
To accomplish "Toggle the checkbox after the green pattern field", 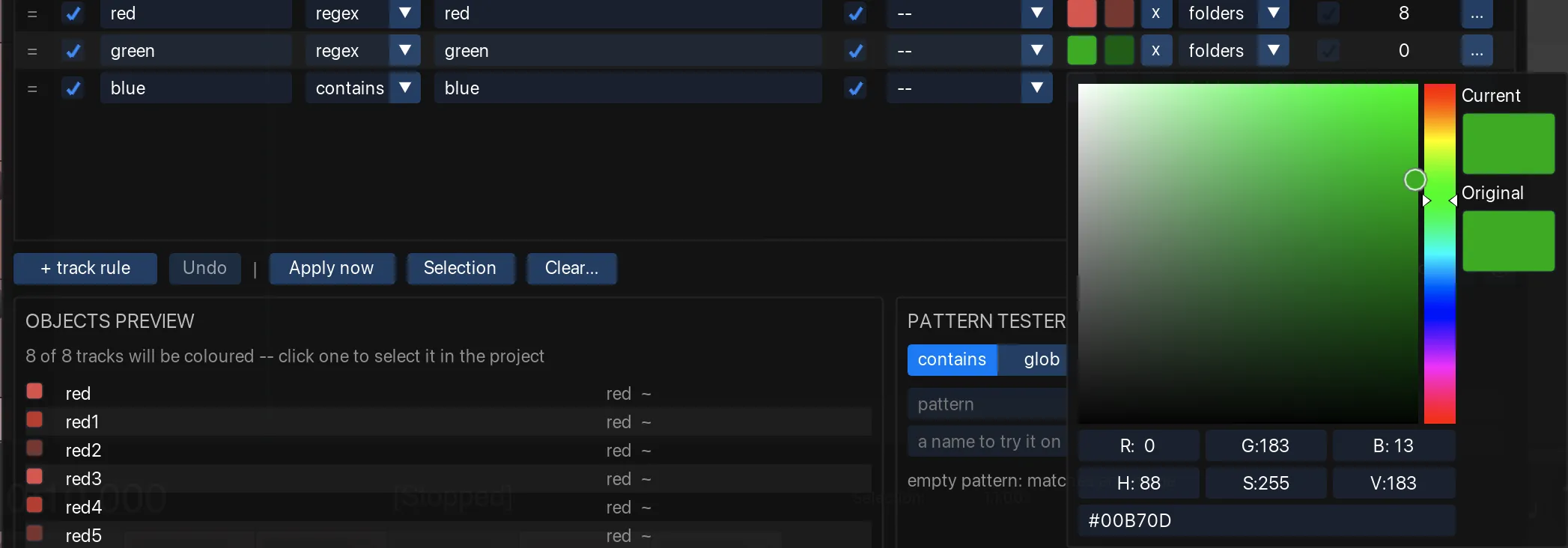I will tap(855, 51).
